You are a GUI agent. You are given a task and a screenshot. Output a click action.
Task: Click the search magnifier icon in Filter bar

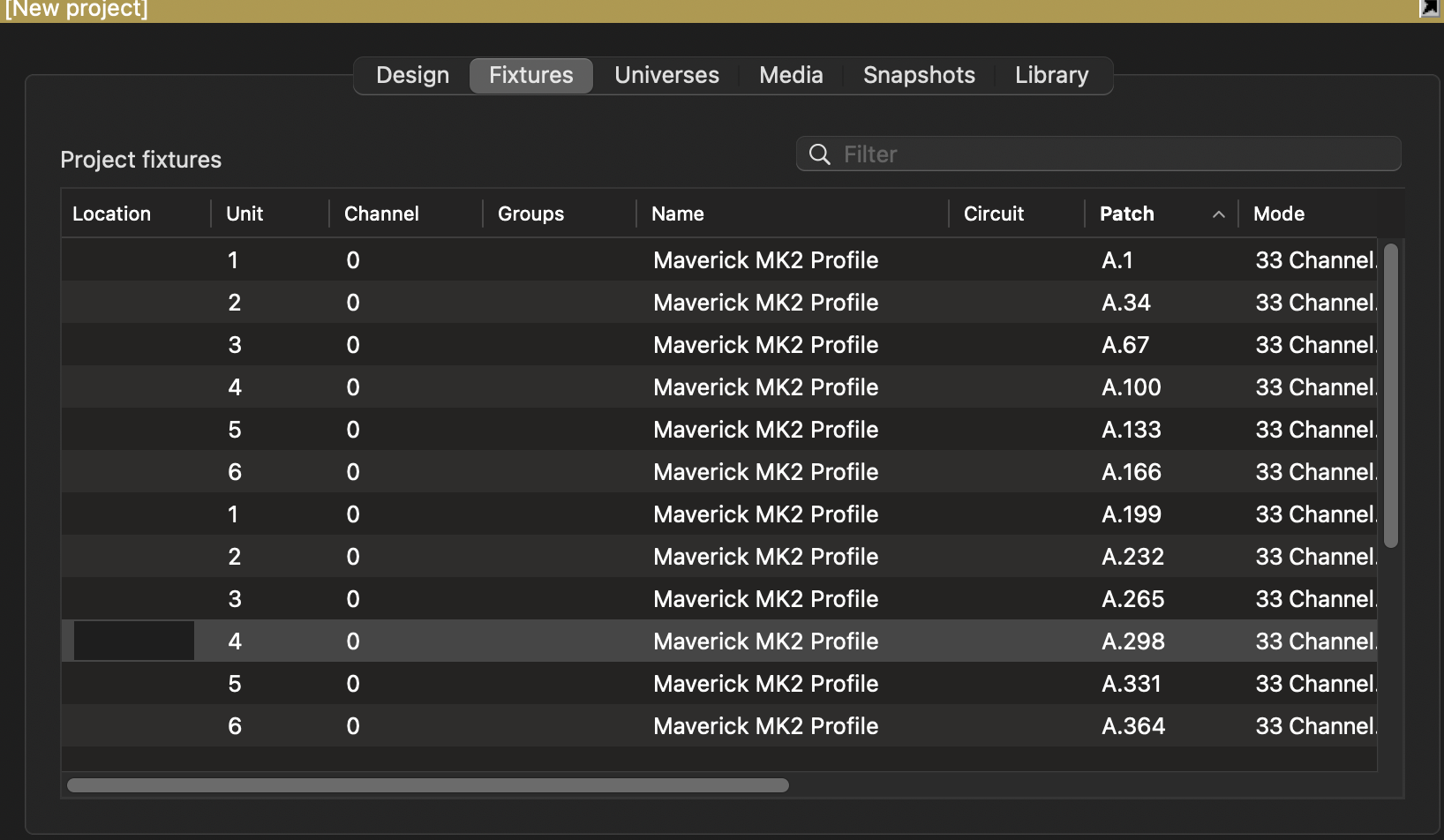819,154
